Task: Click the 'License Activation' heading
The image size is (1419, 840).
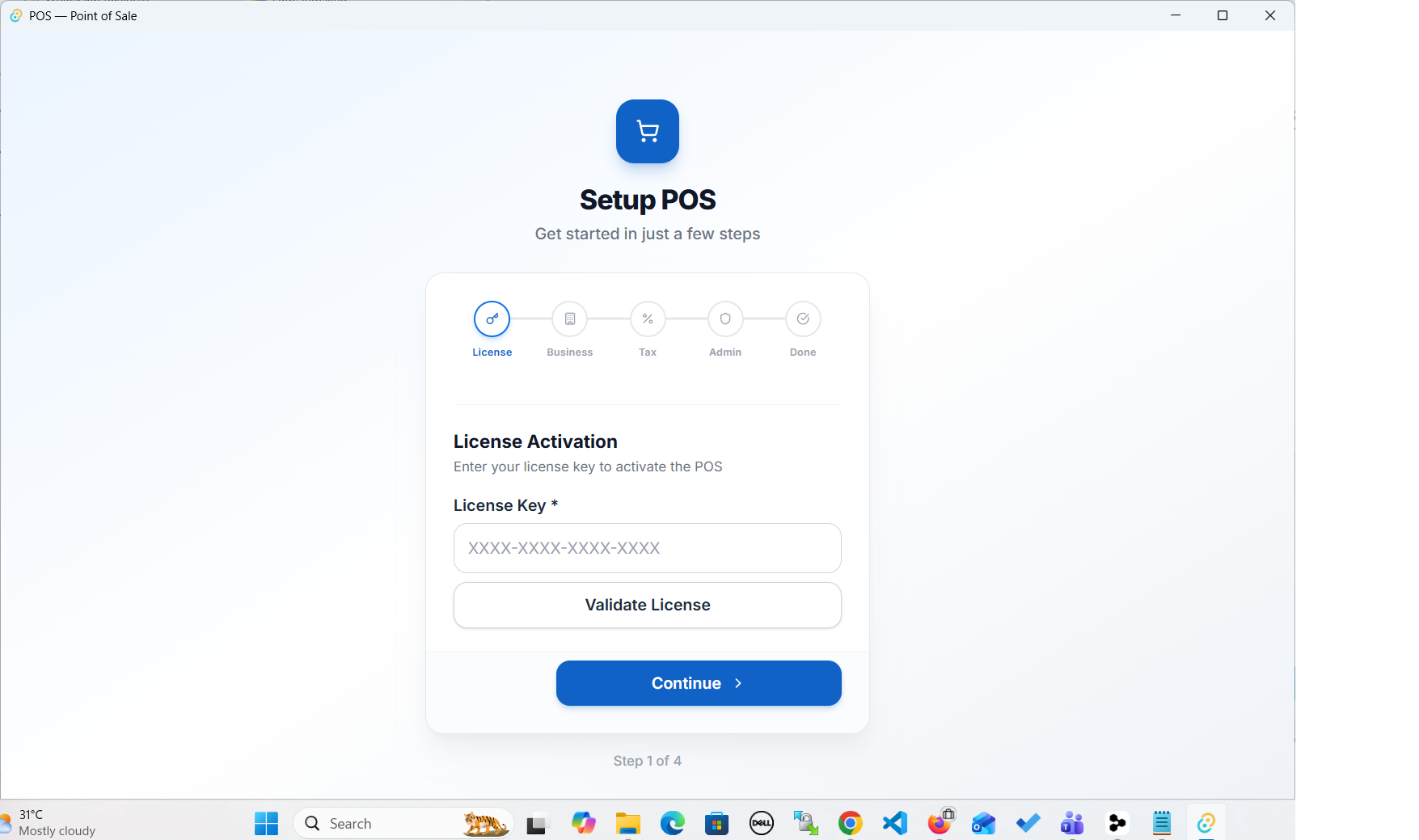Action: point(535,441)
